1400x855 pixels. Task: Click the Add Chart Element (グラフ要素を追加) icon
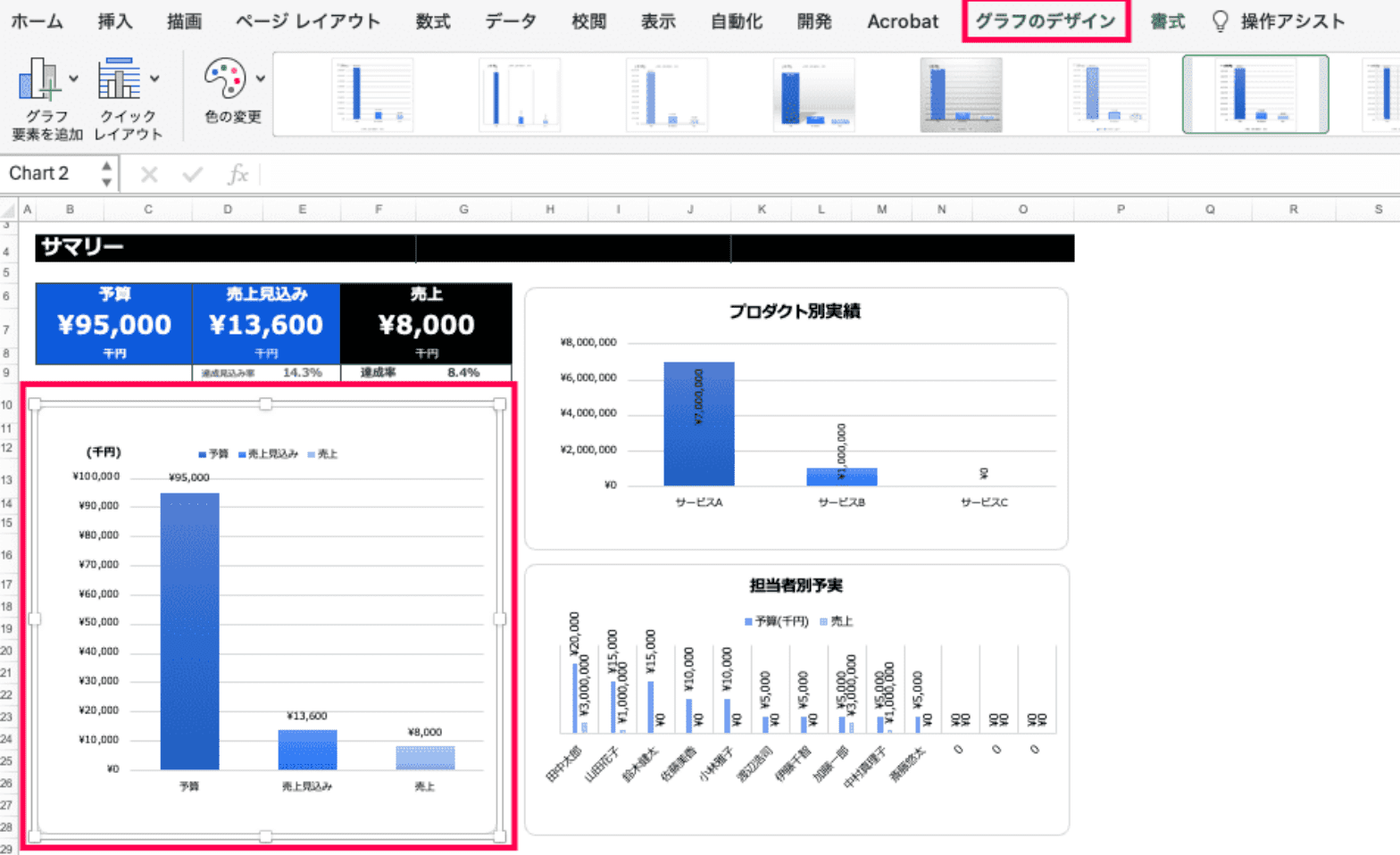pyautogui.click(x=37, y=80)
